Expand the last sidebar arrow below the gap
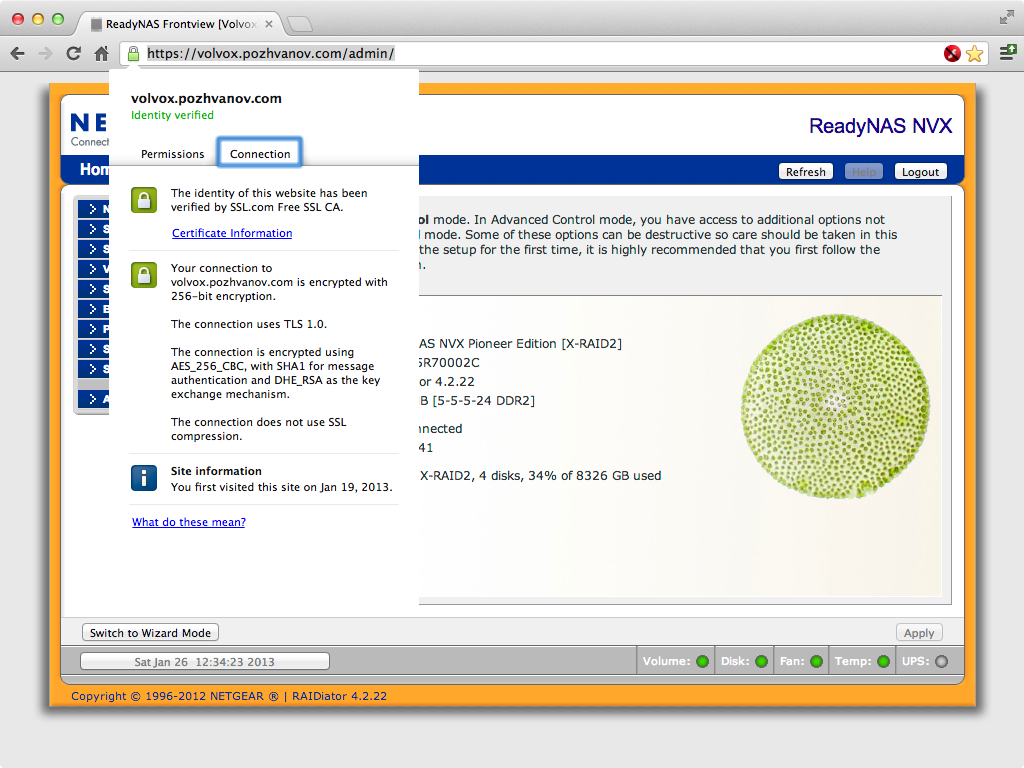1024x768 pixels. tap(93, 398)
